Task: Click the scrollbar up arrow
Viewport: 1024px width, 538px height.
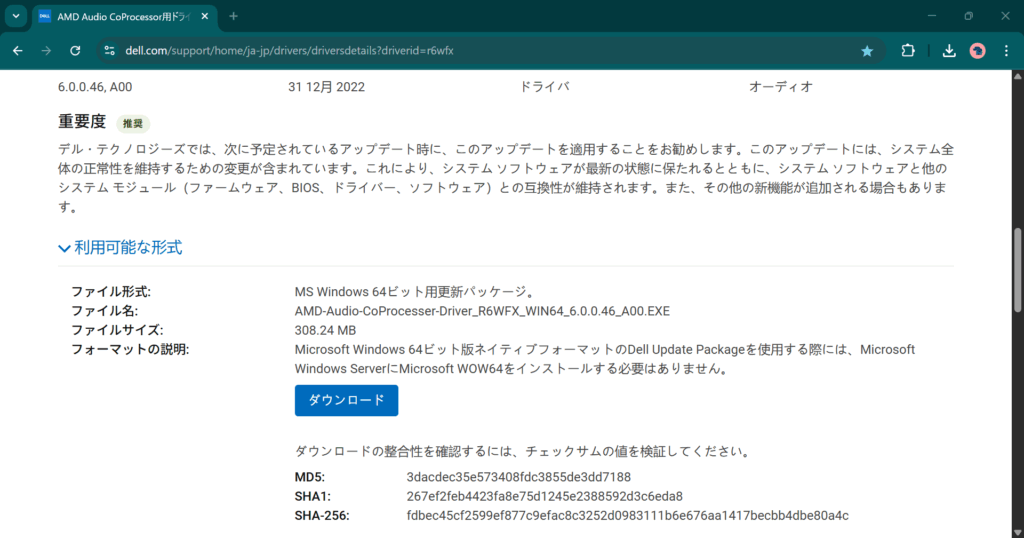Action: 1017,76
